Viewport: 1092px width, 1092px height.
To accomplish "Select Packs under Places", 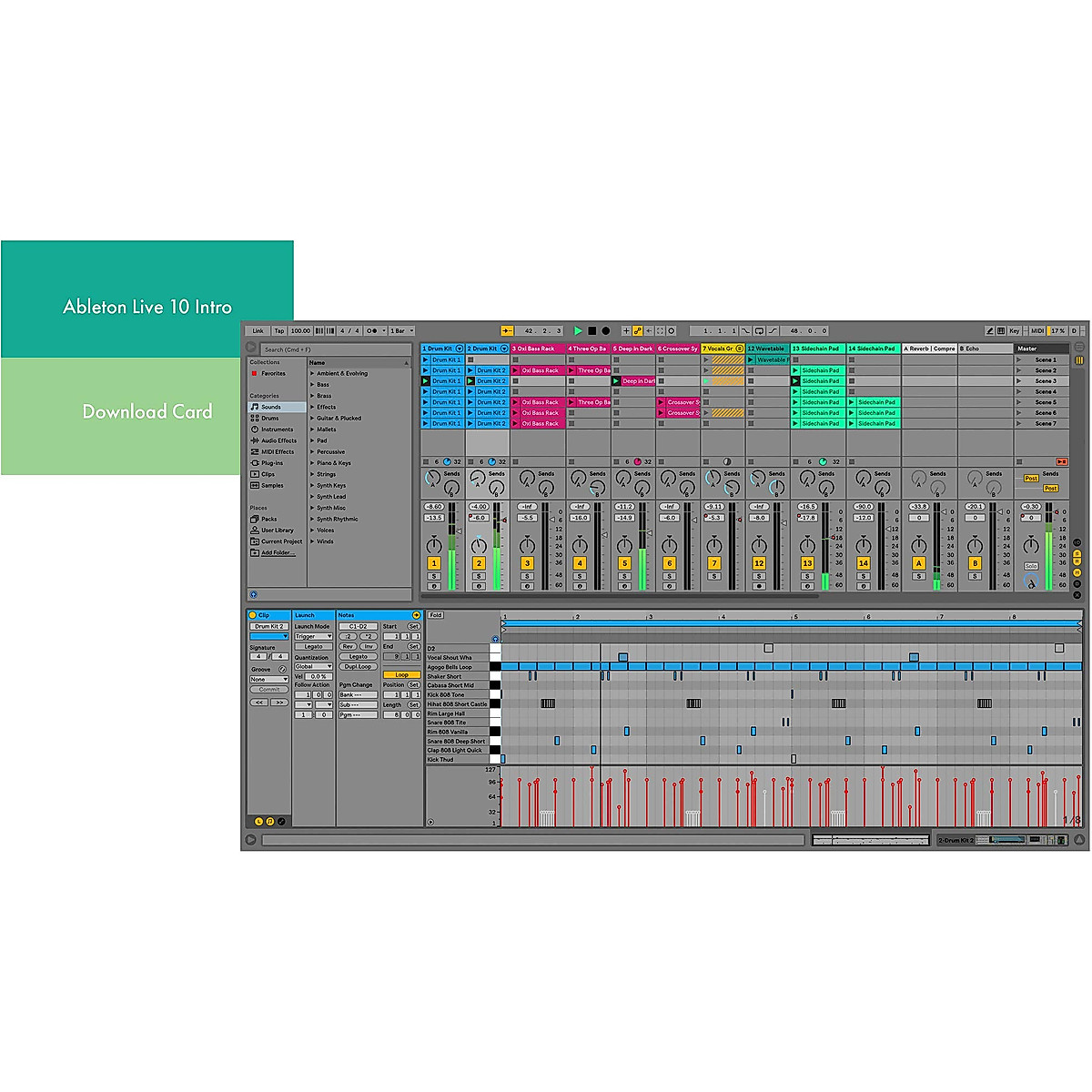I will pos(268,519).
